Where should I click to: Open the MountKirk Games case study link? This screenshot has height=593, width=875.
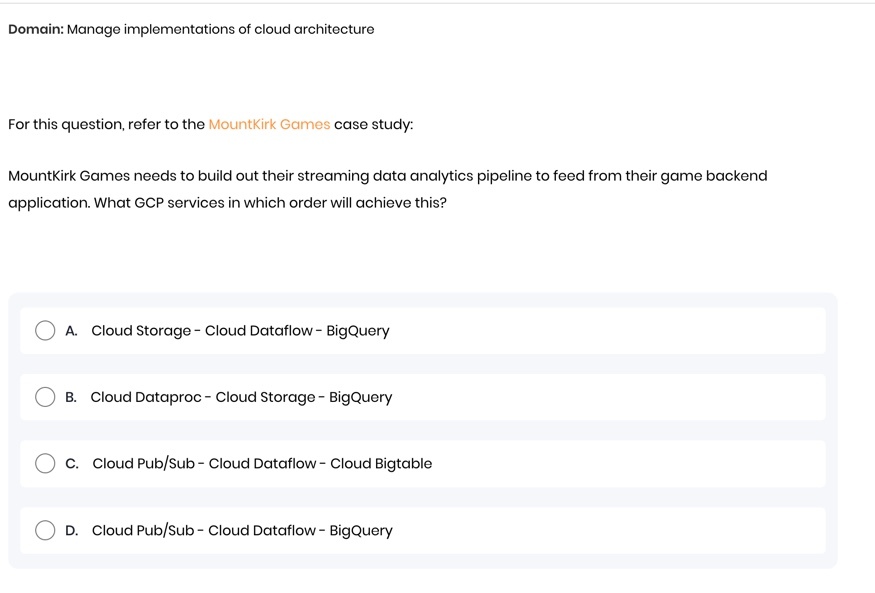(x=270, y=124)
